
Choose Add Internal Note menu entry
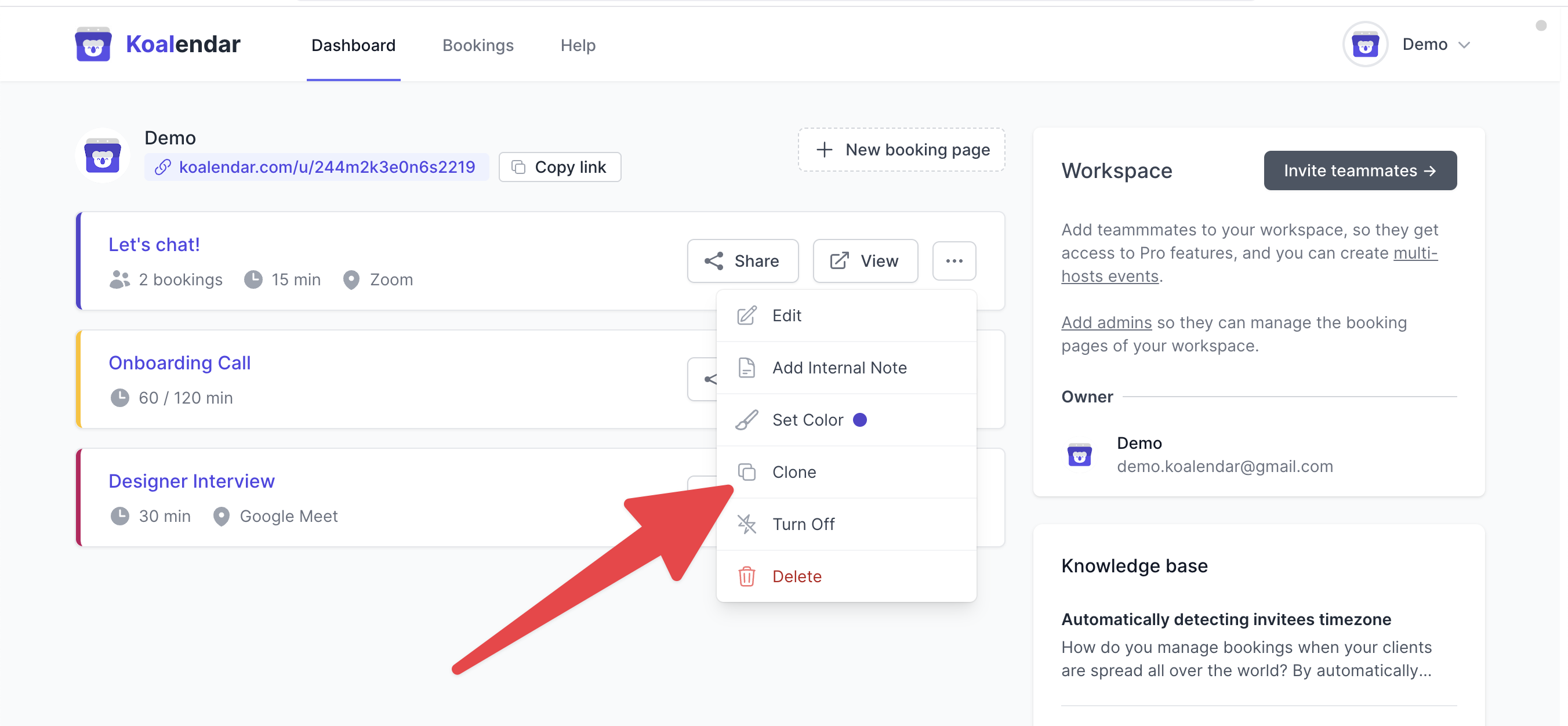(846, 368)
